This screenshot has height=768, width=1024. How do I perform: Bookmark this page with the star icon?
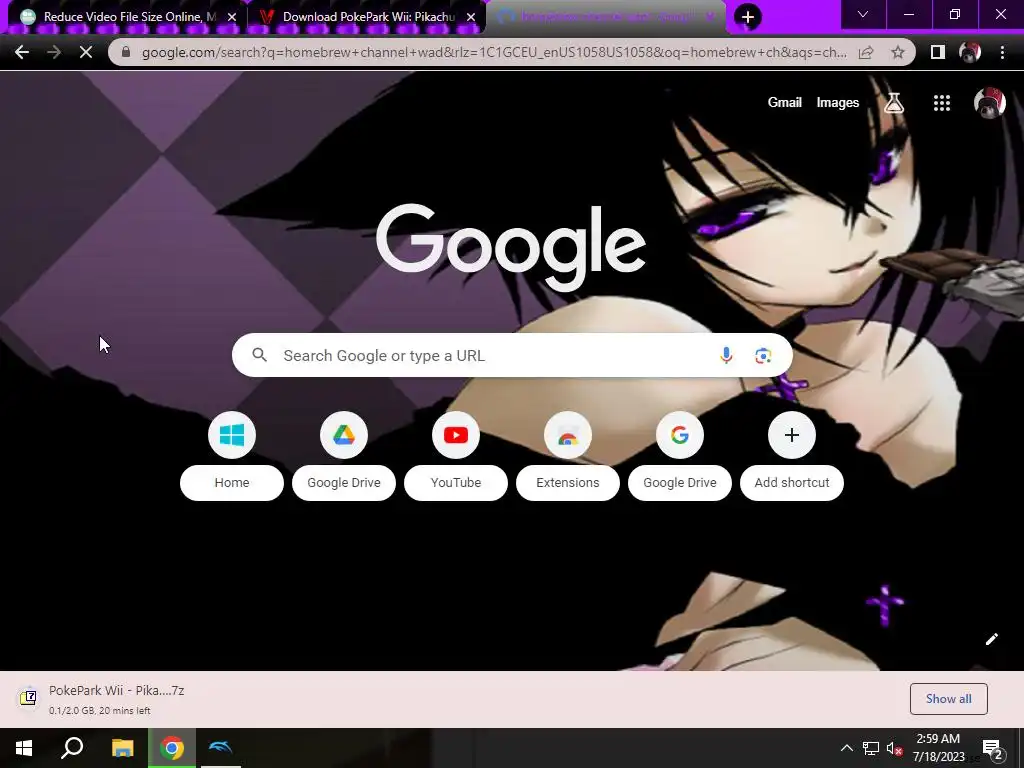[x=898, y=52]
